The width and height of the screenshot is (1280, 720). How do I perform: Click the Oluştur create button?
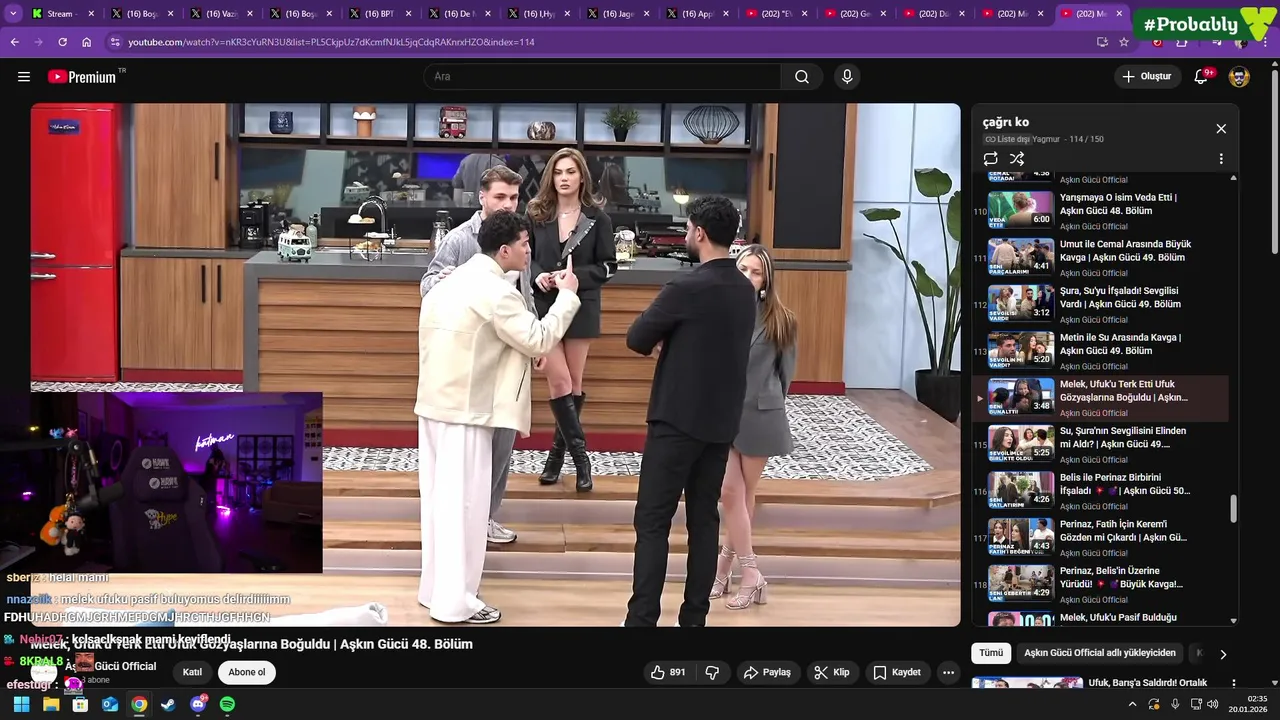(1146, 77)
